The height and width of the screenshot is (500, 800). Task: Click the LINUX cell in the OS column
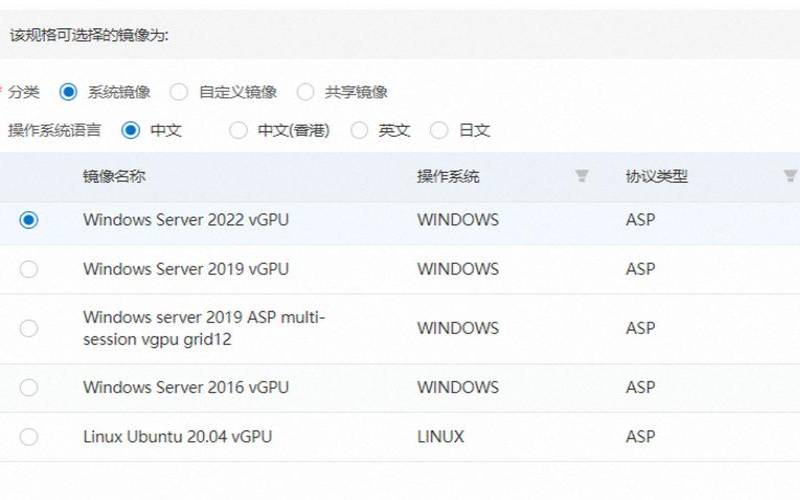point(441,437)
